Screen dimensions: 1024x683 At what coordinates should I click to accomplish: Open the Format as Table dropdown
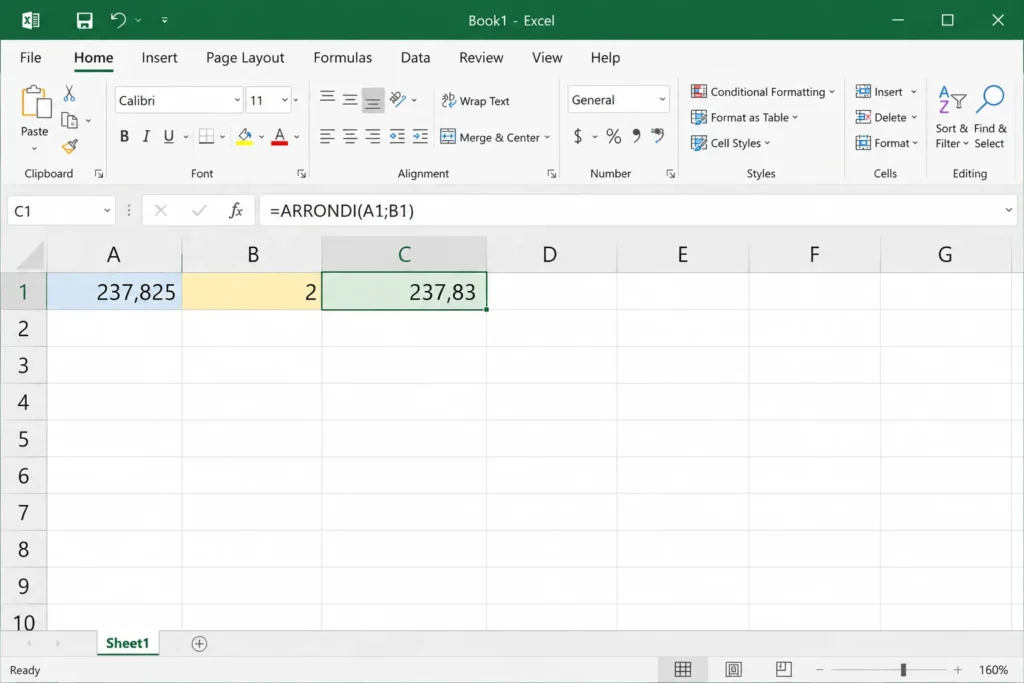pyautogui.click(x=744, y=118)
